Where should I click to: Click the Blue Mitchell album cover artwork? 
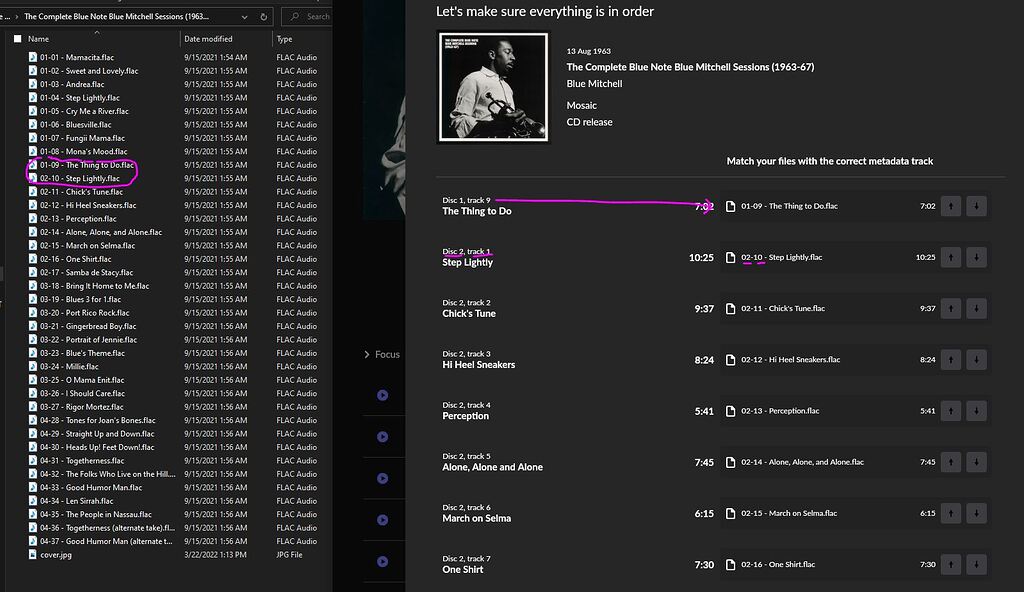491,86
